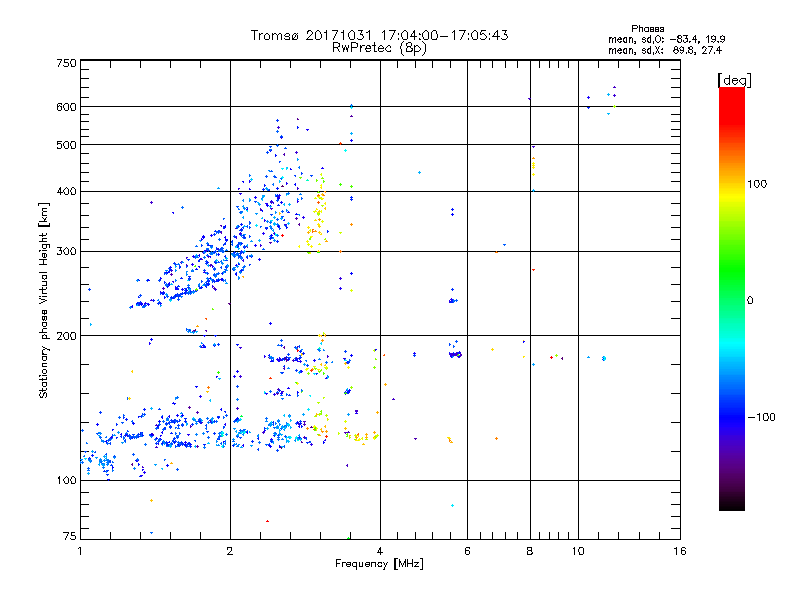Click the y-axis tick label '500'
Image resolution: width=800 pixels, height=600 pixels.
click(66, 145)
